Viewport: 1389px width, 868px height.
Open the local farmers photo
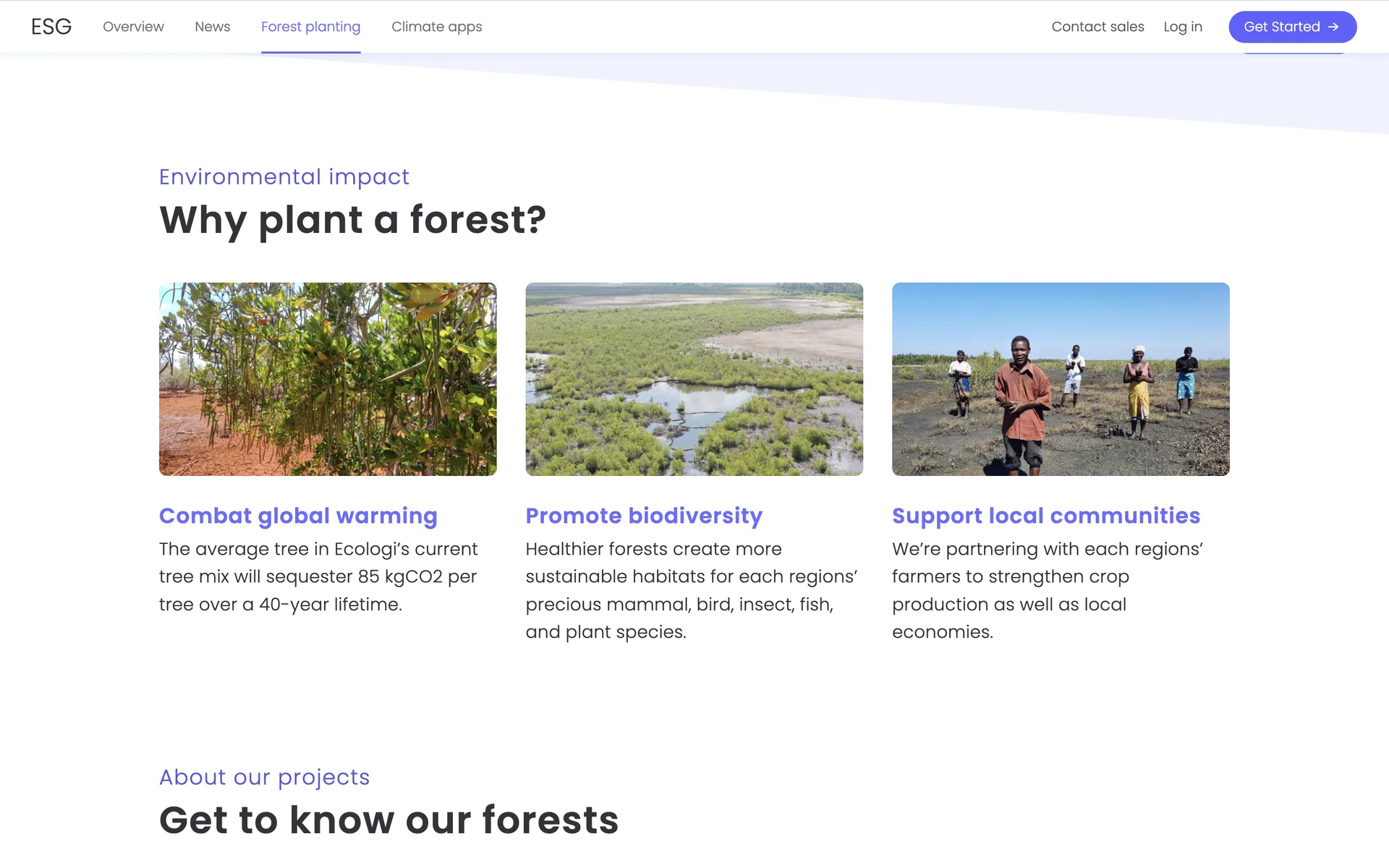point(1061,379)
